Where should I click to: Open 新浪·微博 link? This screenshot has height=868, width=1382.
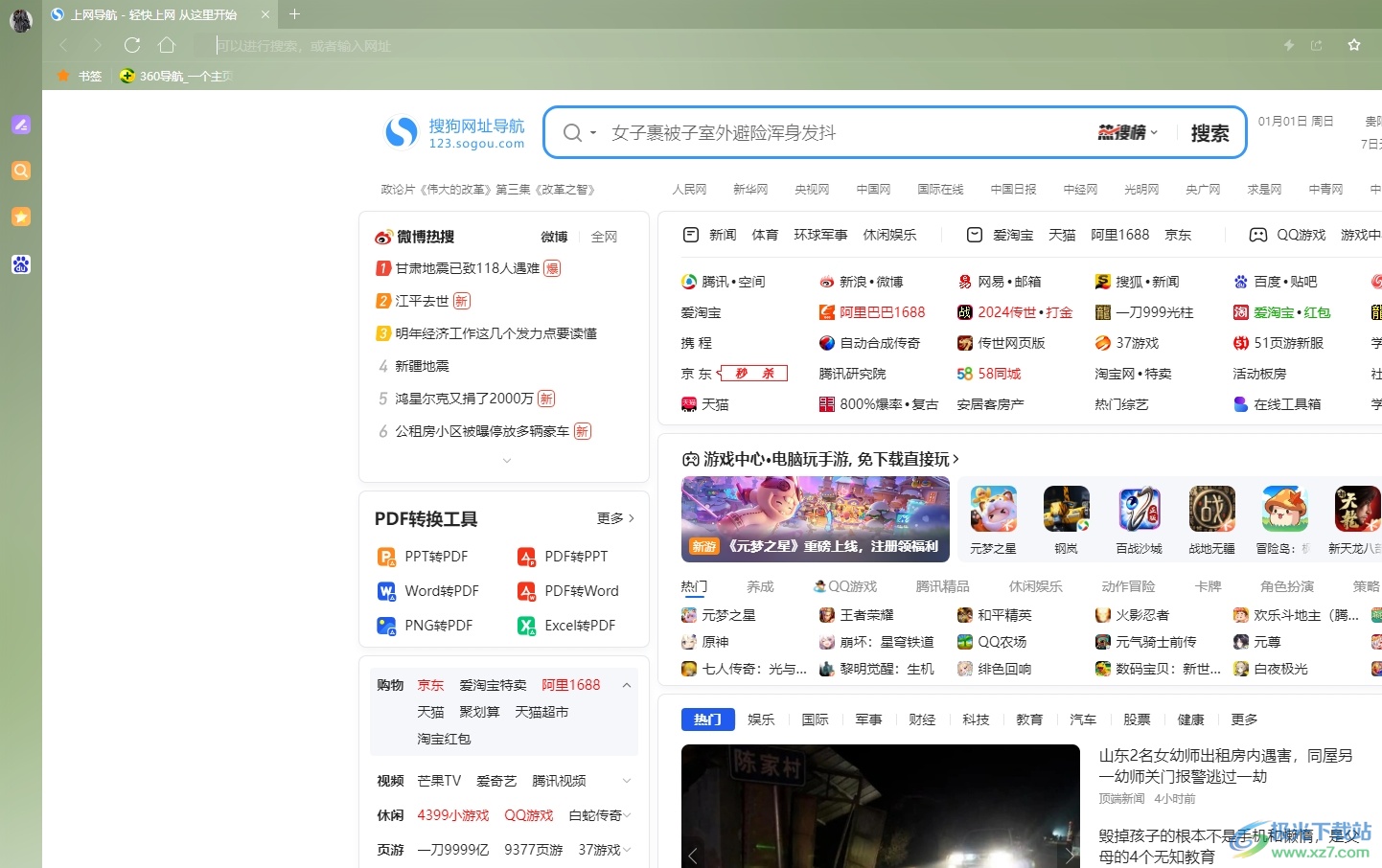862,282
